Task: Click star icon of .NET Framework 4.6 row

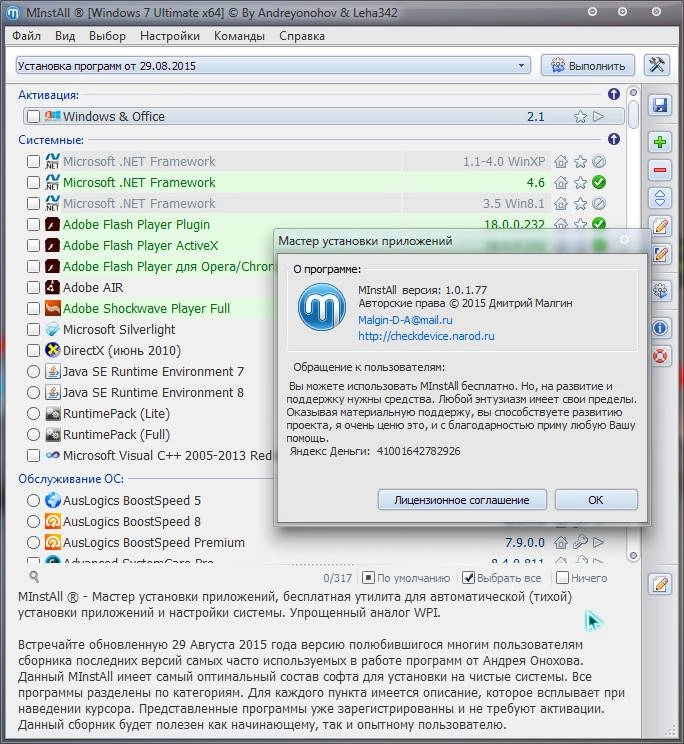Action: point(580,183)
